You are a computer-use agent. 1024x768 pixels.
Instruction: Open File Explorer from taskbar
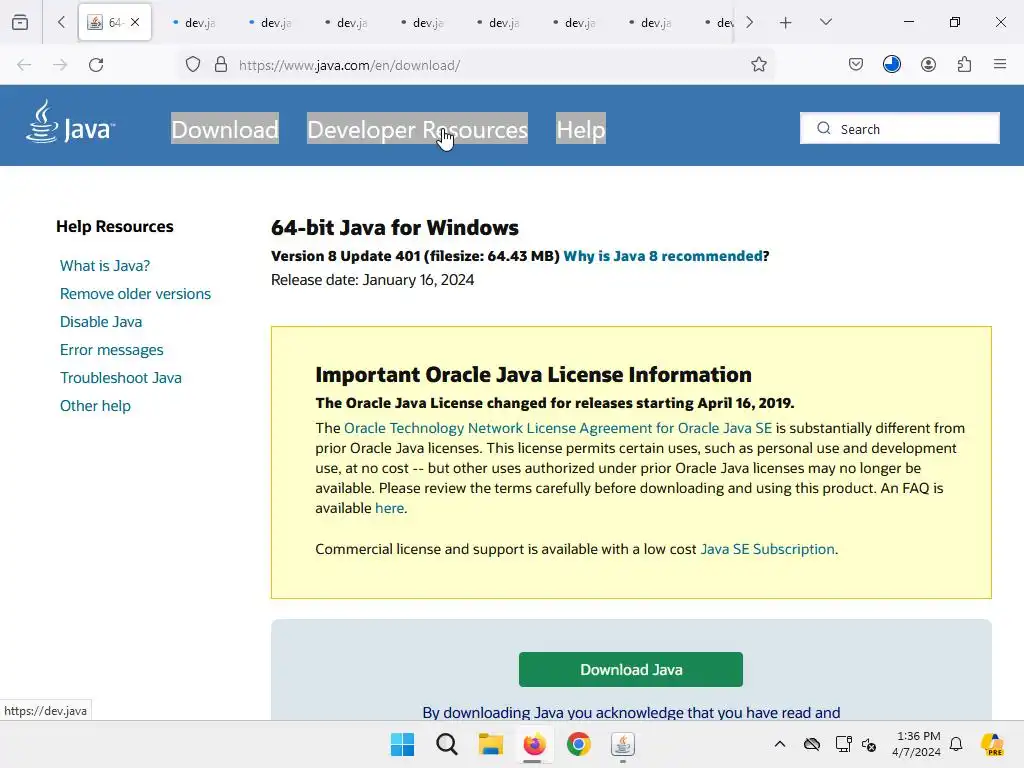pyautogui.click(x=490, y=744)
